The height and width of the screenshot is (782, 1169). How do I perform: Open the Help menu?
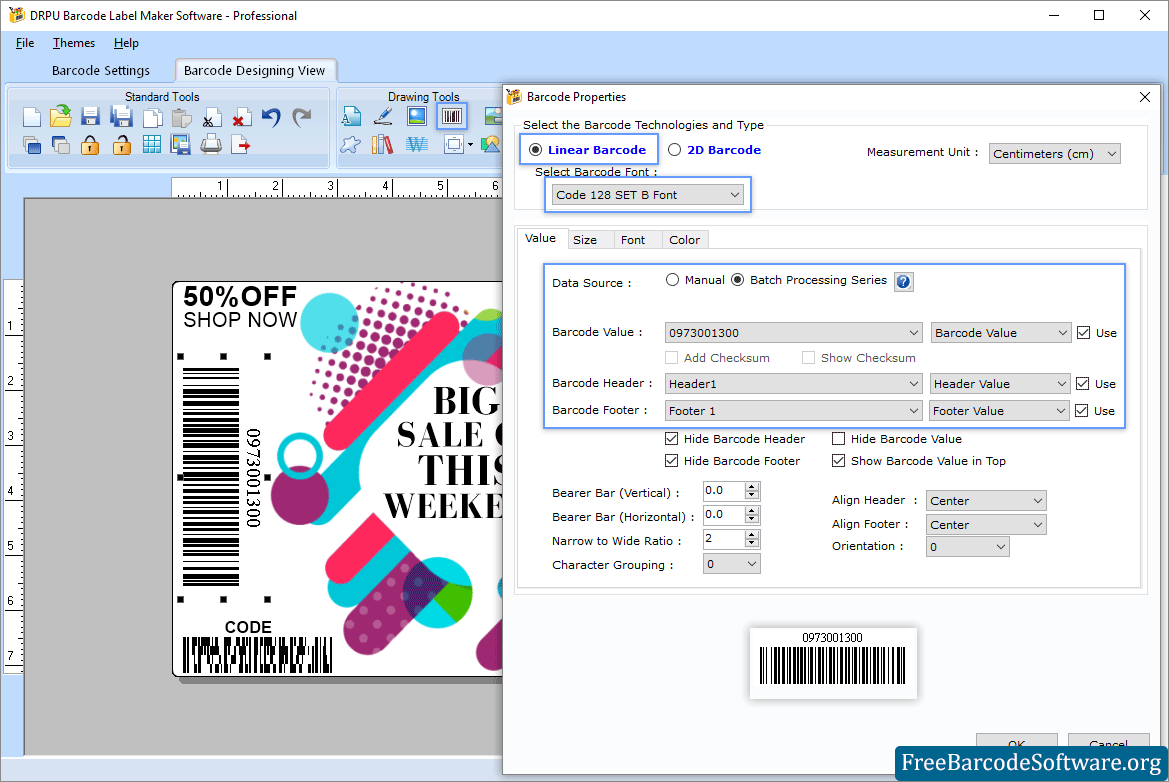point(126,43)
